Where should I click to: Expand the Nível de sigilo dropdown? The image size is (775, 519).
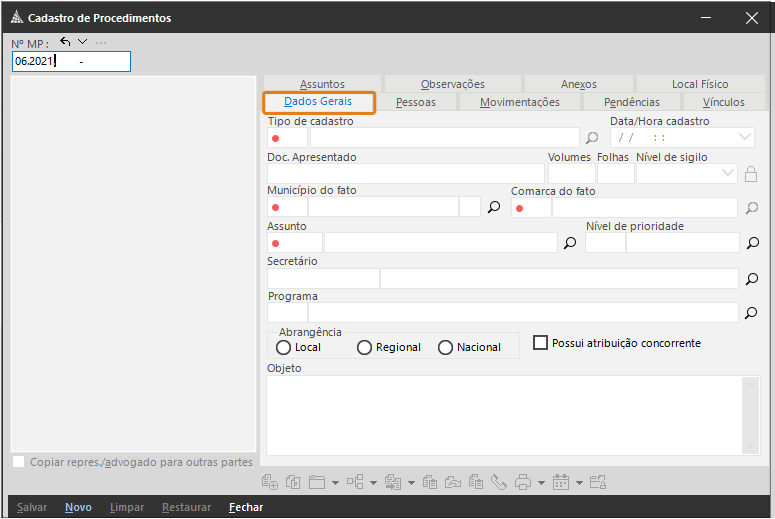coord(728,173)
